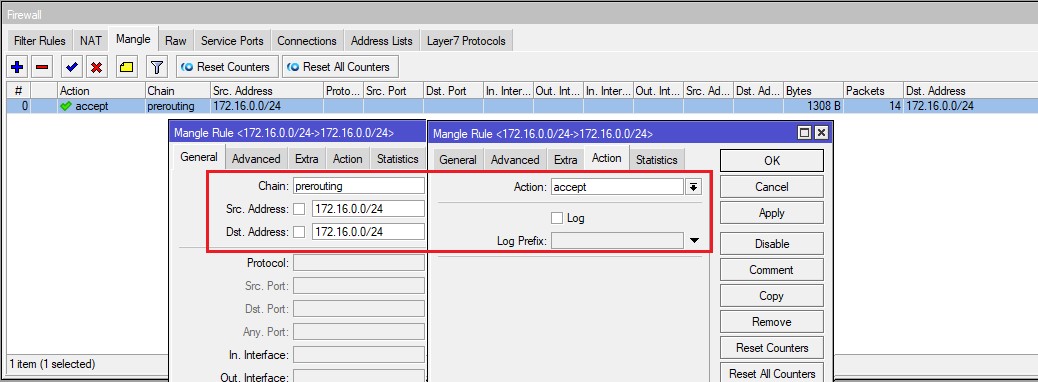Click the yellow comment note icon
1038x382 pixels.
click(126, 67)
